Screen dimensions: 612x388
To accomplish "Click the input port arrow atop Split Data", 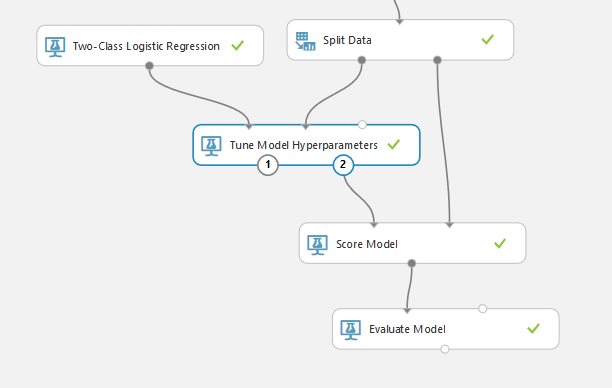I will point(399,22).
